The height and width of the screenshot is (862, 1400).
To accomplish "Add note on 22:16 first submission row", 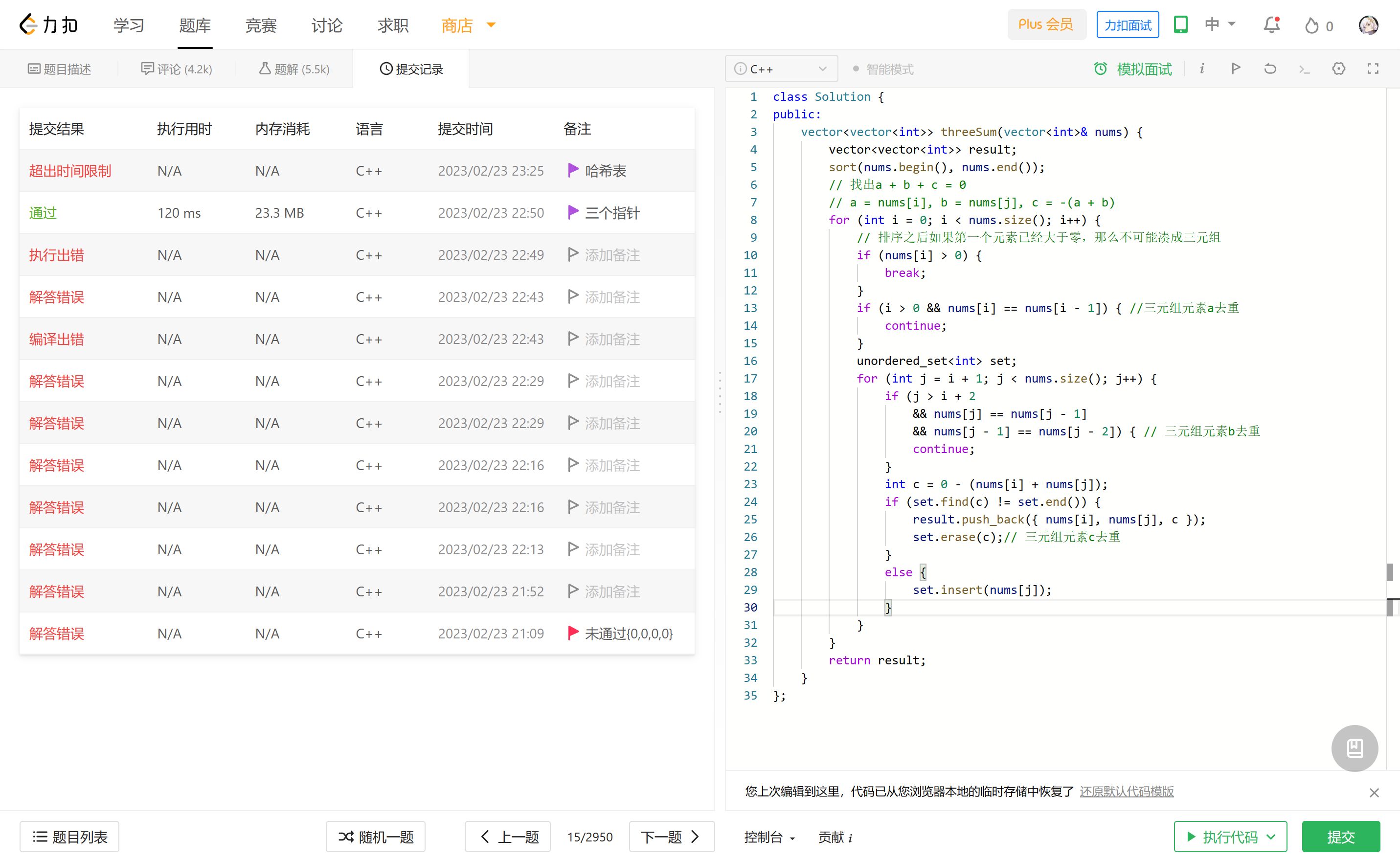I will pyautogui.click(x=612, y=465).
